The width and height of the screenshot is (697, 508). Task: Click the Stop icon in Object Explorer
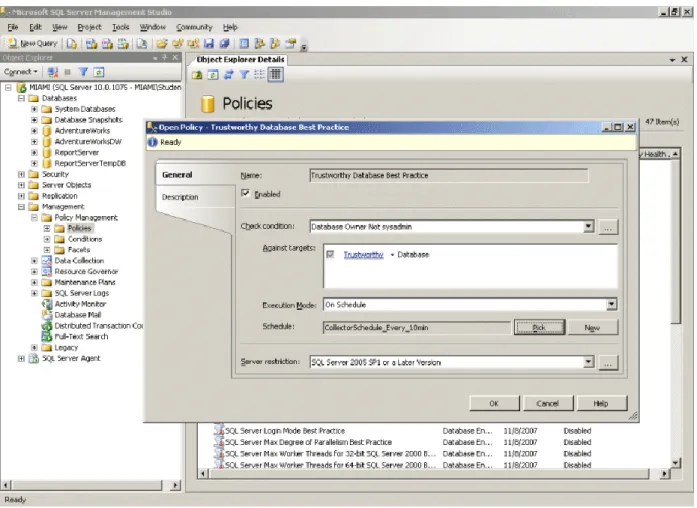(x=68, y=72)
